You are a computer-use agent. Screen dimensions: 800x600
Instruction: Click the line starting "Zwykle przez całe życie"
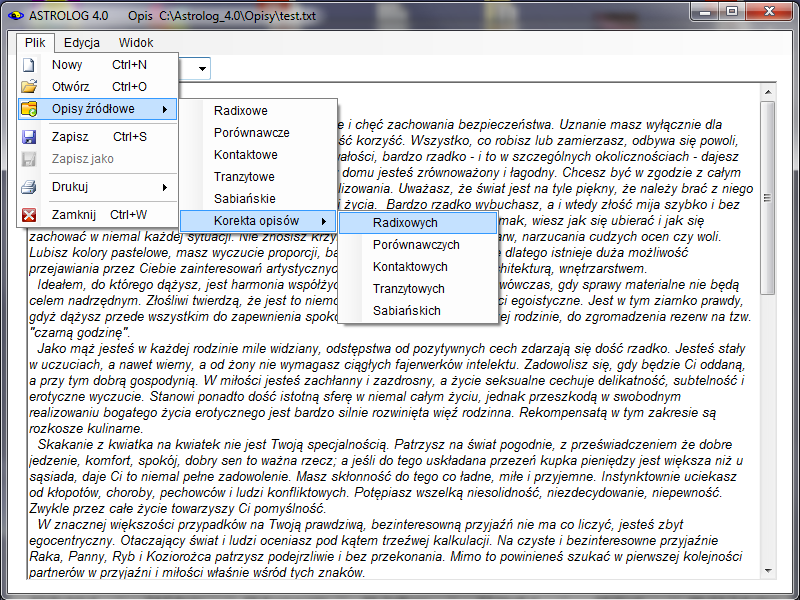[x=178, y=509]
